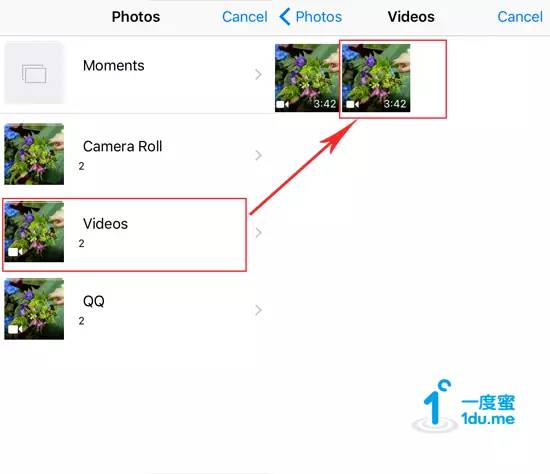Select the highlighted second 3:42 video
The height and width of the screenshot is (474, 550).
pos(376,78)
